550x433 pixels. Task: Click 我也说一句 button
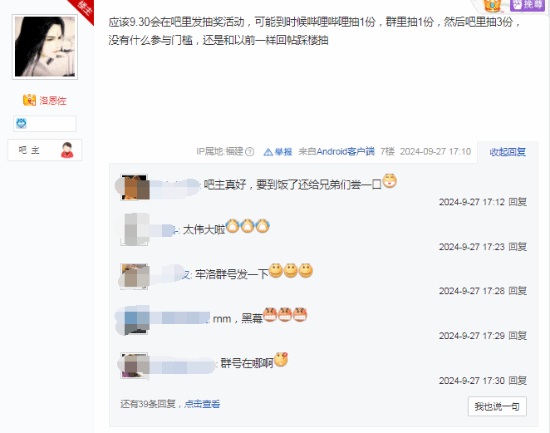coord(497,406)
